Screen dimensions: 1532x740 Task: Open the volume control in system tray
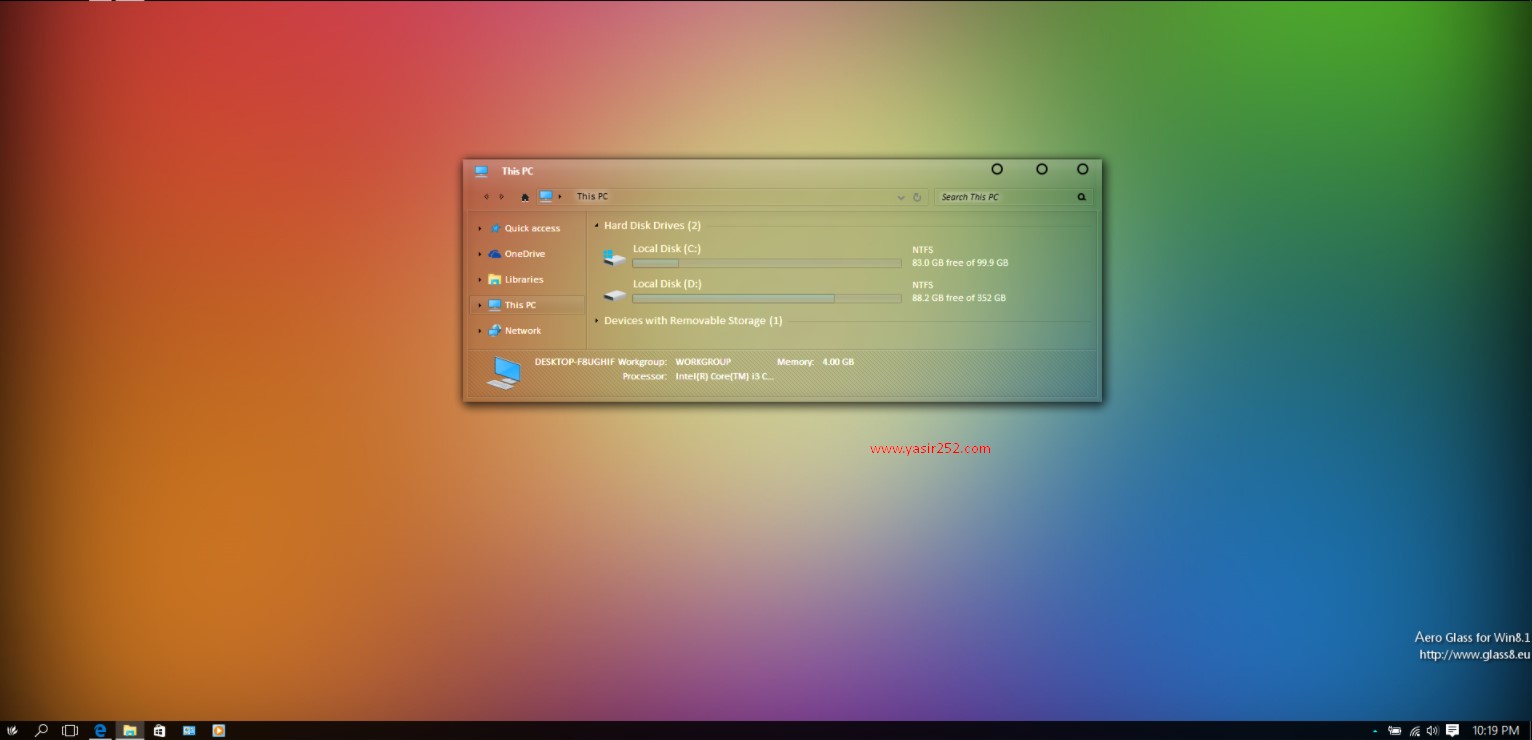(1432, 730)
